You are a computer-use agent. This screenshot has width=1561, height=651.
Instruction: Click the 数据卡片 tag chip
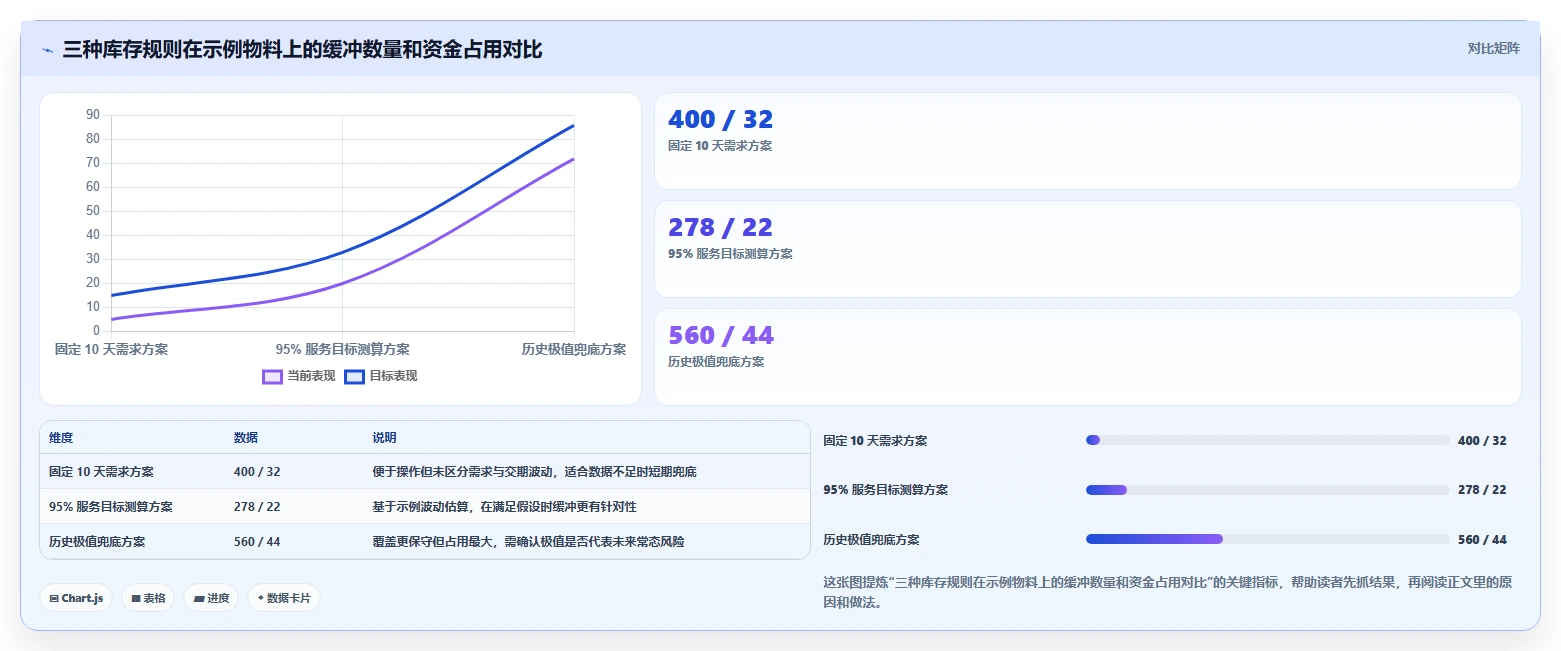click(284, 598)
